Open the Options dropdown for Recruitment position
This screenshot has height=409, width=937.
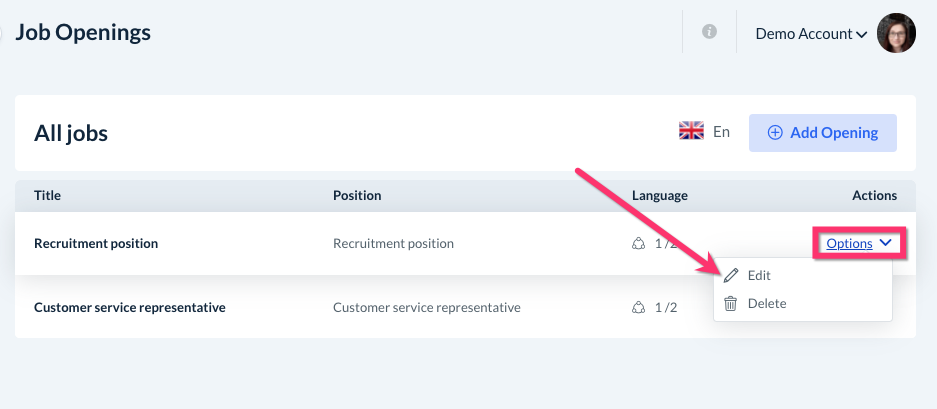[849, 243]
